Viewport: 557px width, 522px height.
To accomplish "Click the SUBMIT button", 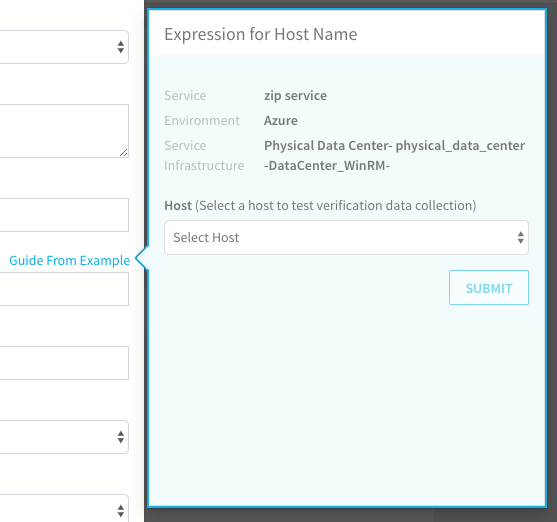I will [489, 287].
